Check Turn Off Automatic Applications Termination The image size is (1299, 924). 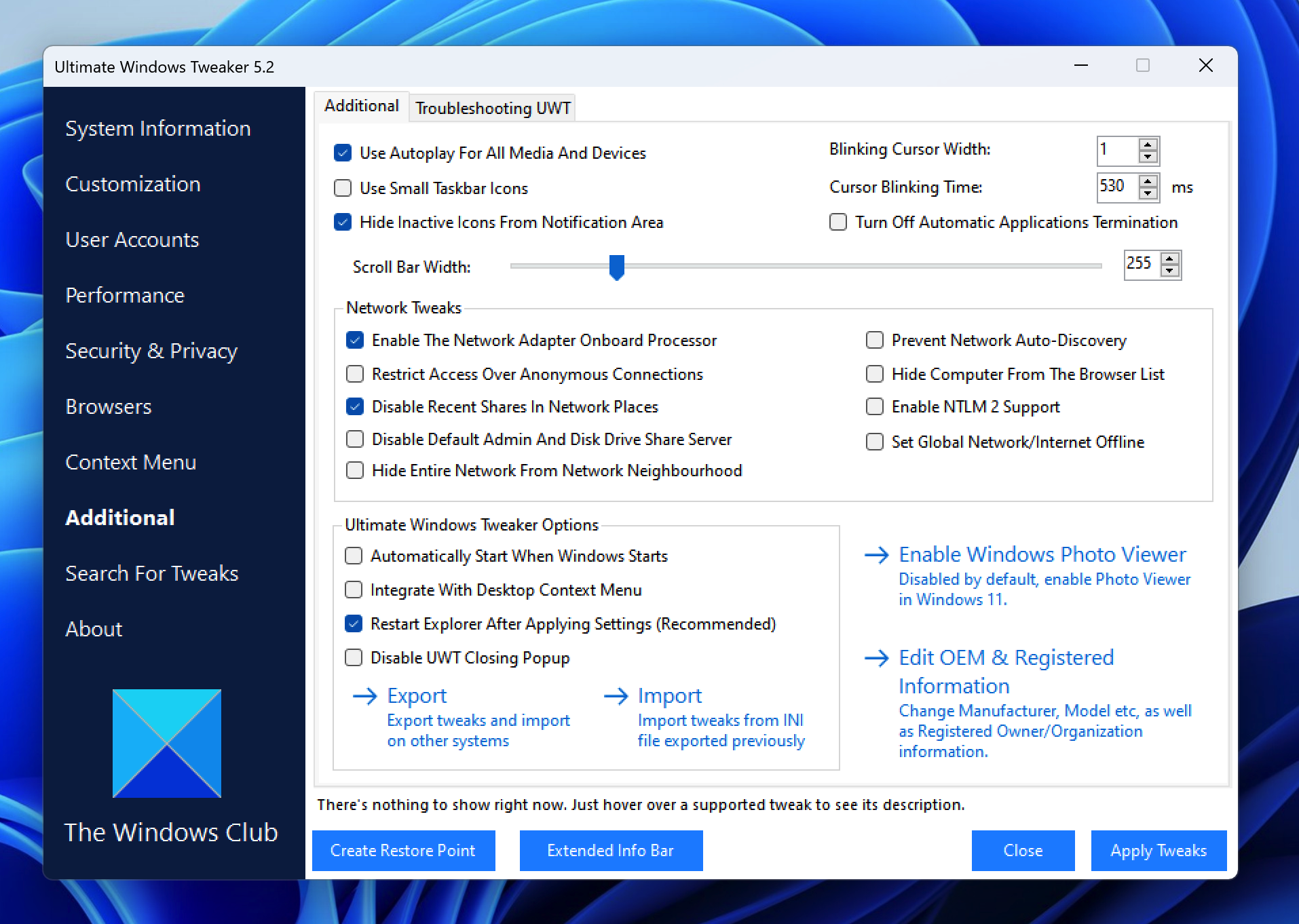point(838,222)
